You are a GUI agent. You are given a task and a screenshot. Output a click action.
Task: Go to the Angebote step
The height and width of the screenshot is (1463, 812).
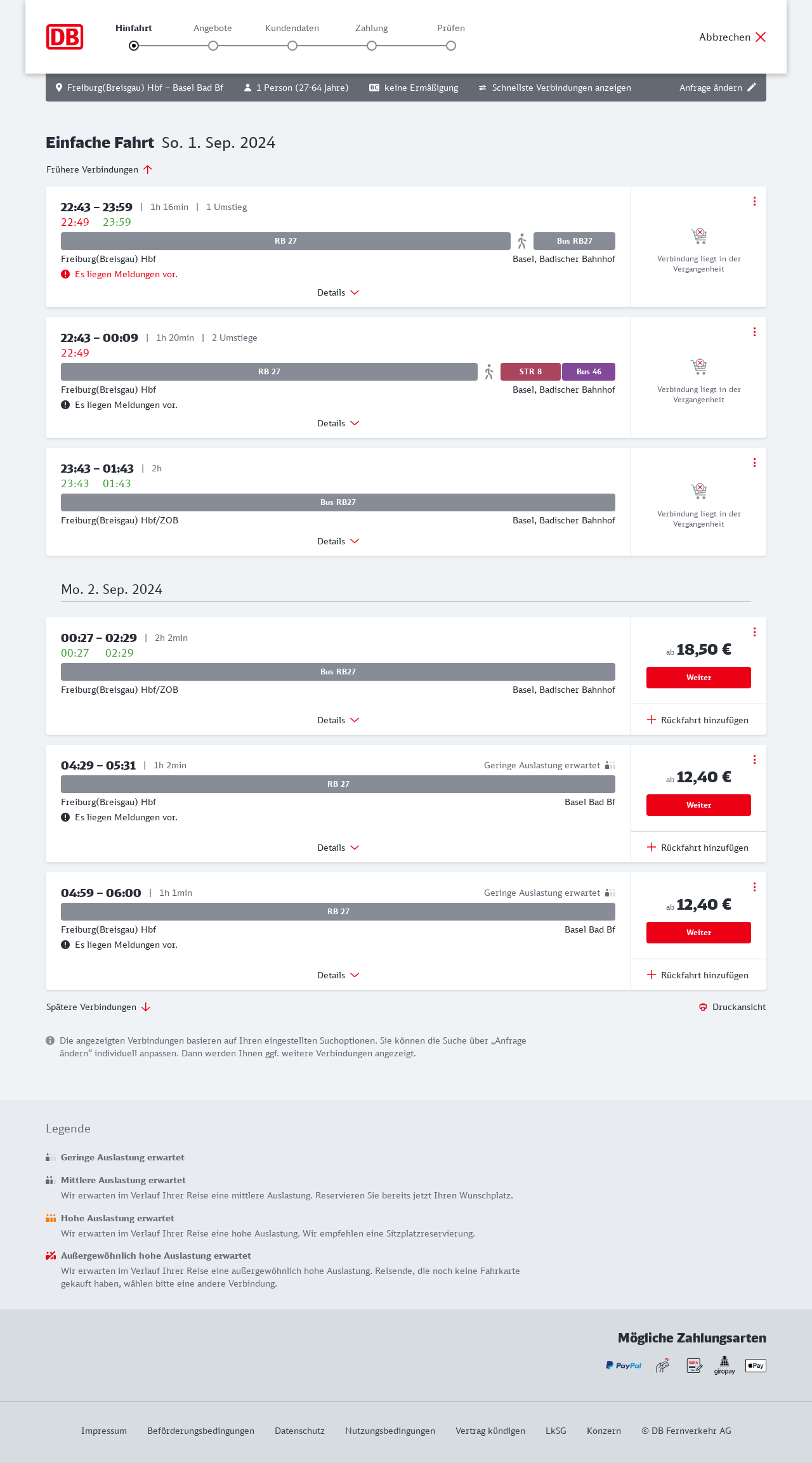213,45
